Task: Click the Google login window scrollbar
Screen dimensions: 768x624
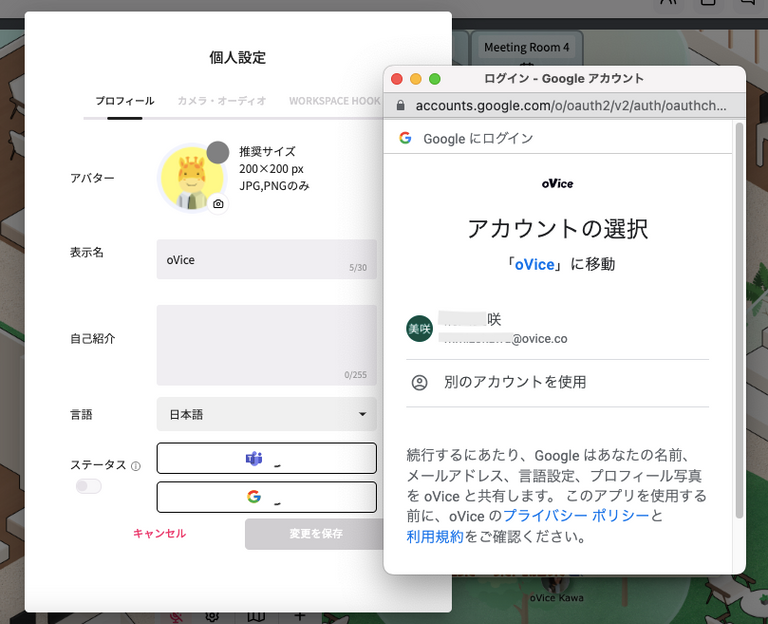Action: click(739, 321)
